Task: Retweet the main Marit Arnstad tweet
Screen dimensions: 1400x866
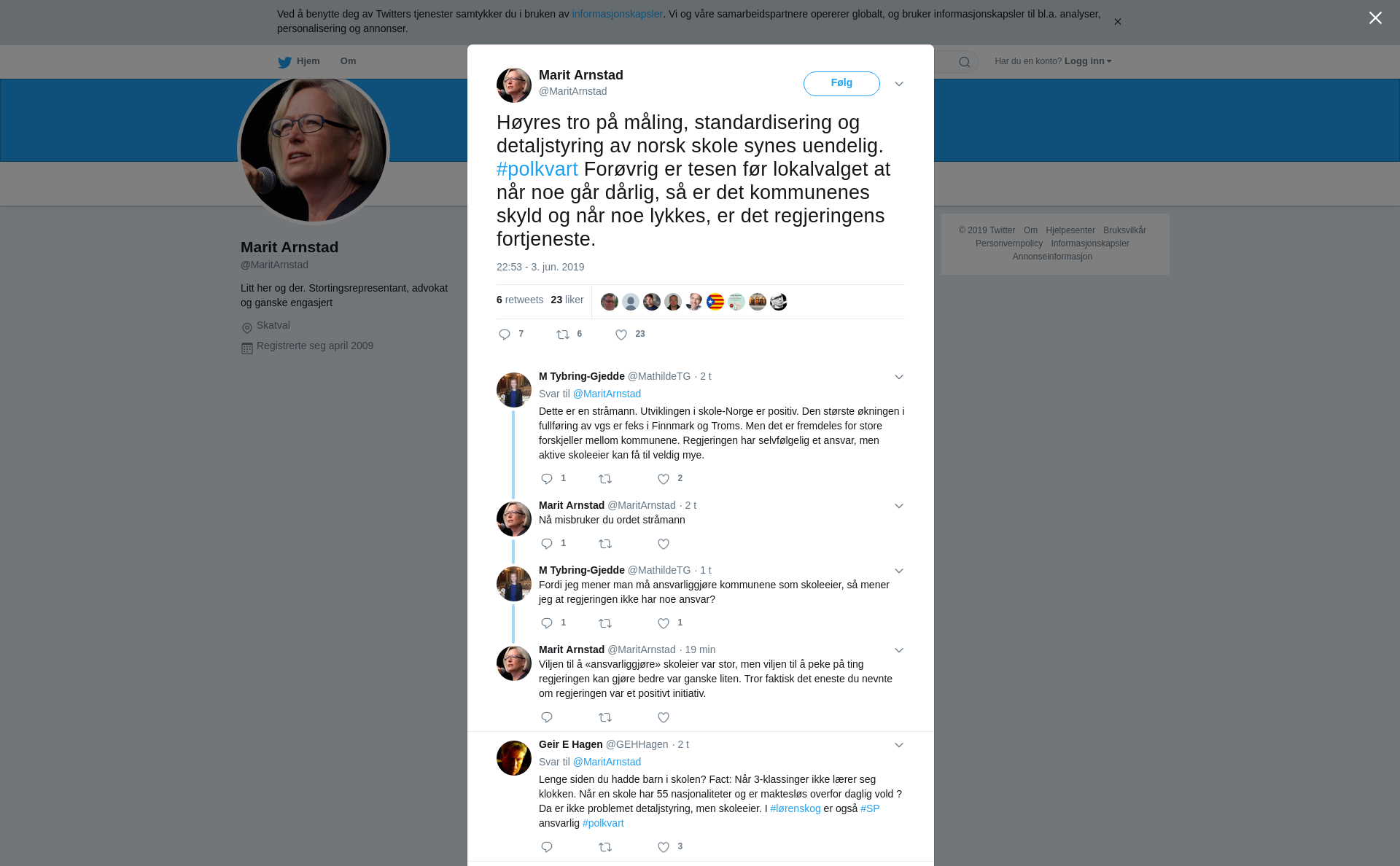Action: [x=563, y=335]
